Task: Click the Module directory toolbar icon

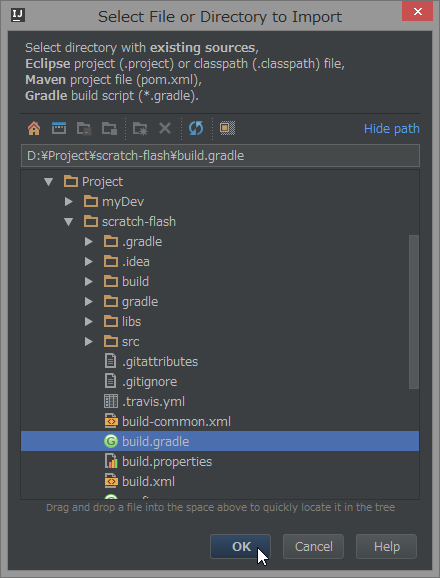Action: tap(109, 128)
